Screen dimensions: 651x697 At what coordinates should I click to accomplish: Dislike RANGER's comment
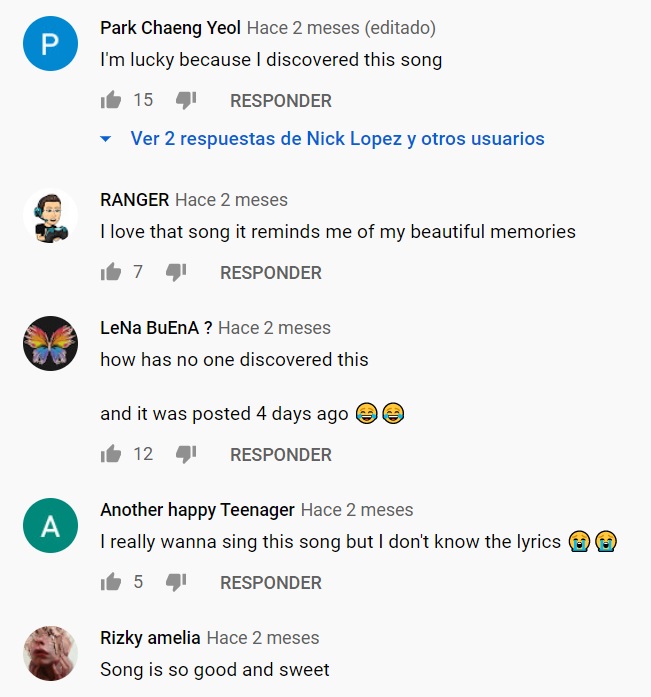click(x=176, y=272)
